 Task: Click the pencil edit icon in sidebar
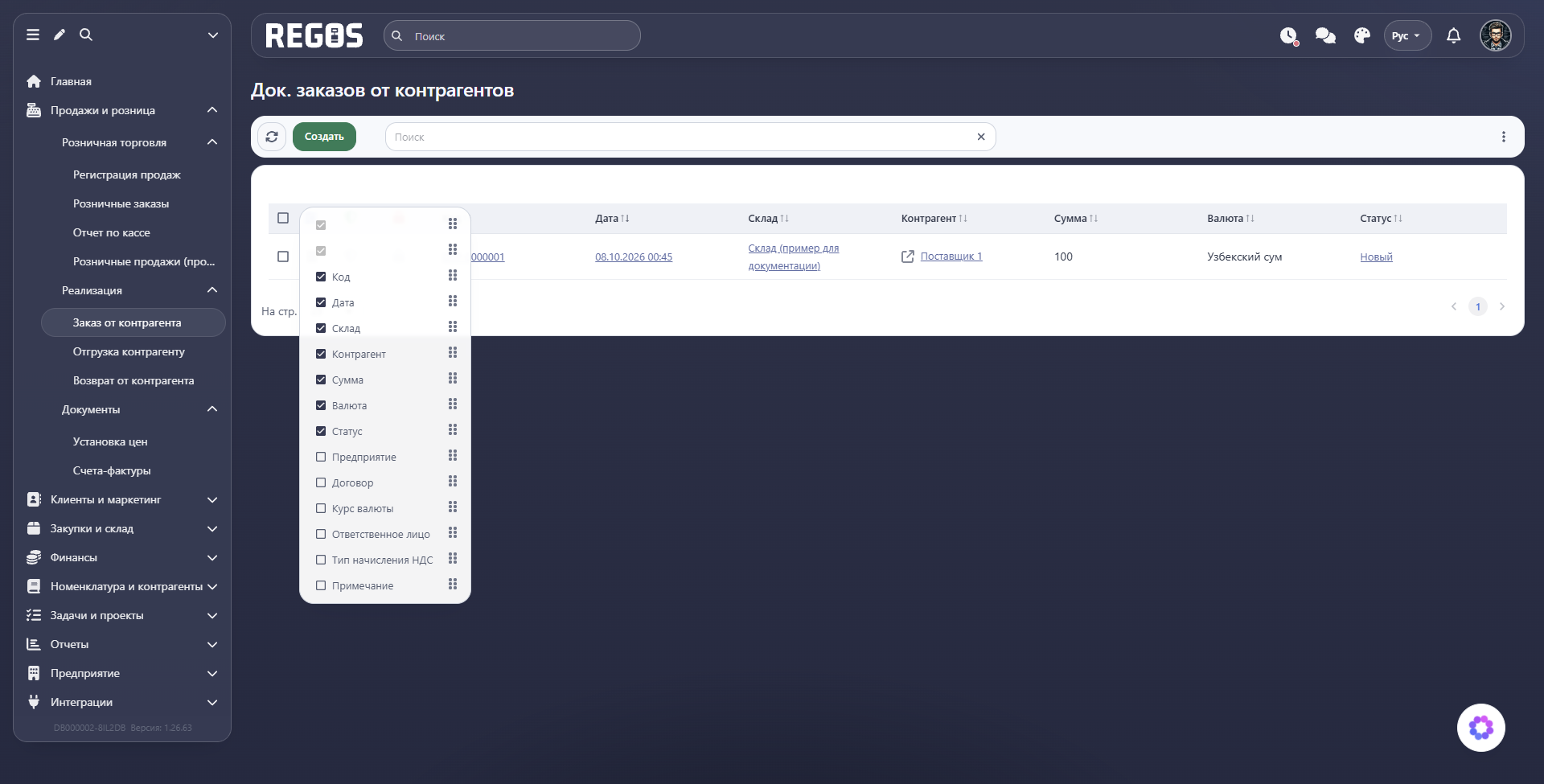pos(60,35)
